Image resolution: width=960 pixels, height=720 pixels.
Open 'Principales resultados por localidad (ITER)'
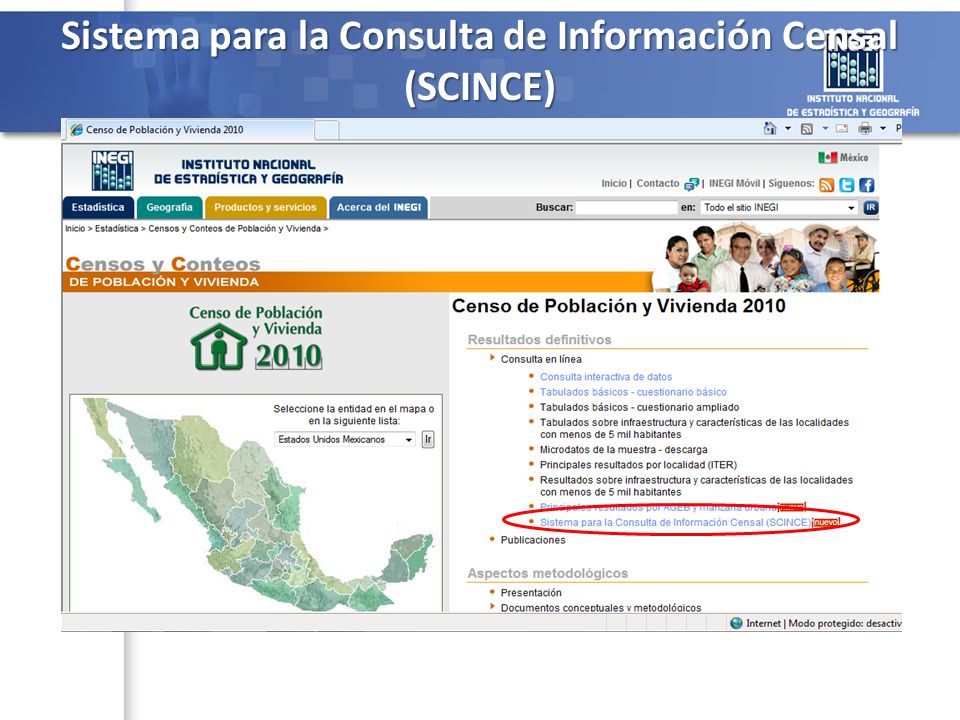click(x=638, y=465)
